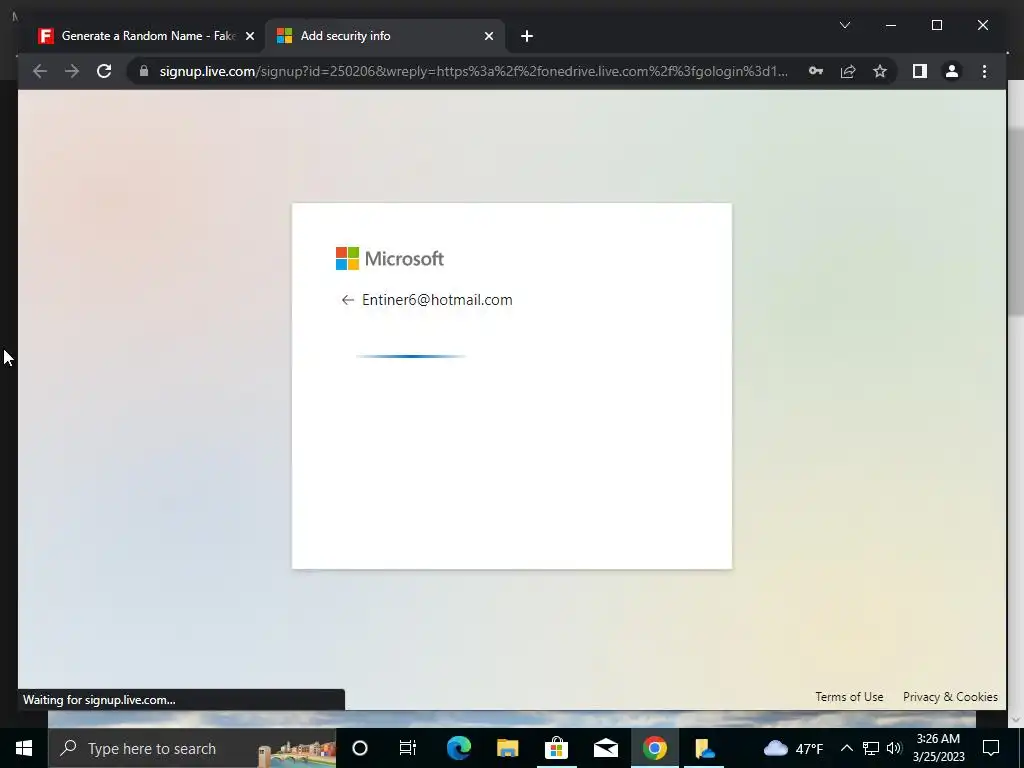Open the notification center icon
Image resolution: width=1024 pixels, height=768 pixels.
click(x=991, y=748)
